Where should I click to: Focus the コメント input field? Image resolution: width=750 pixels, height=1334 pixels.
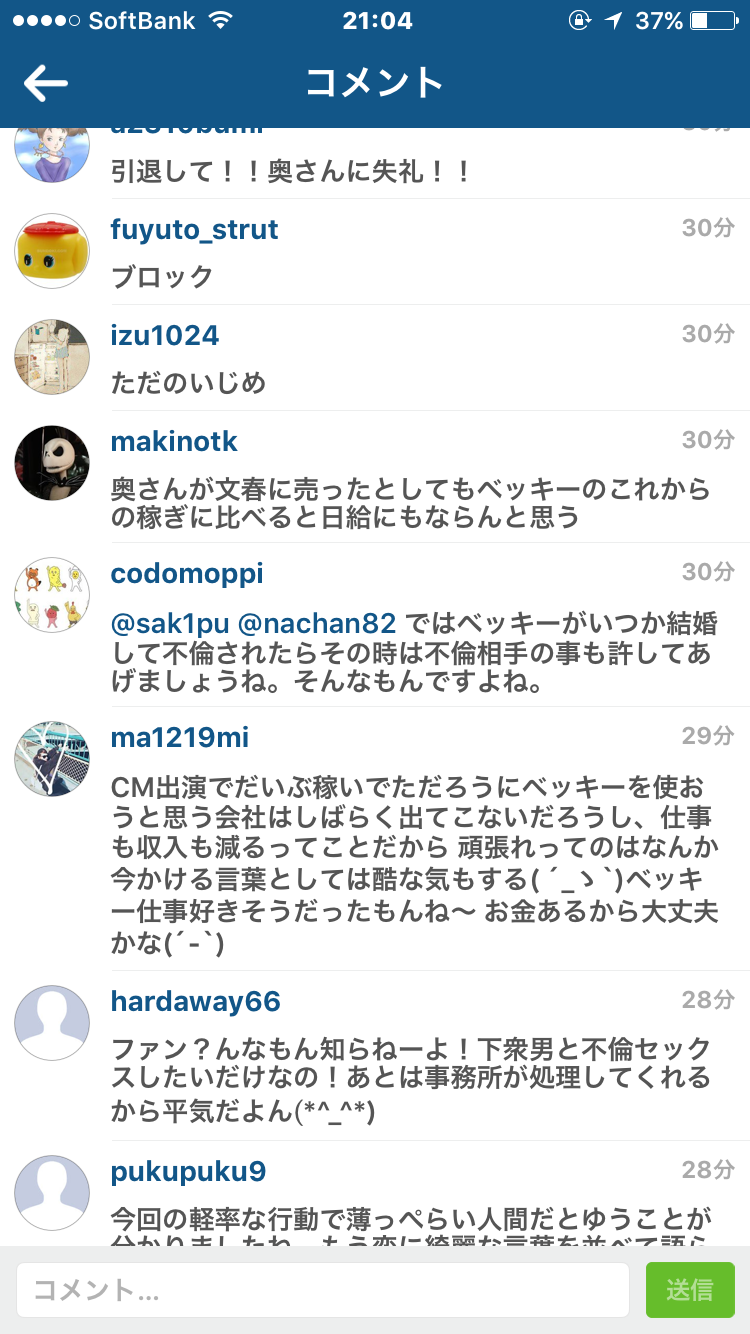click(323, 1290)
